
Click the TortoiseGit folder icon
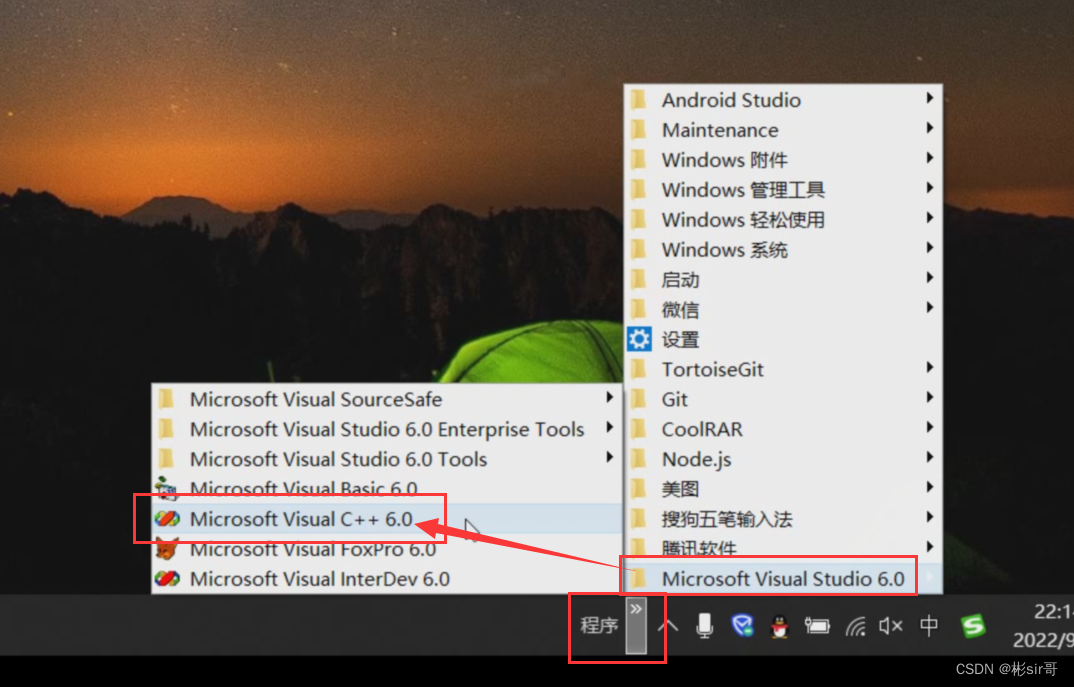[x=638, y=369]
